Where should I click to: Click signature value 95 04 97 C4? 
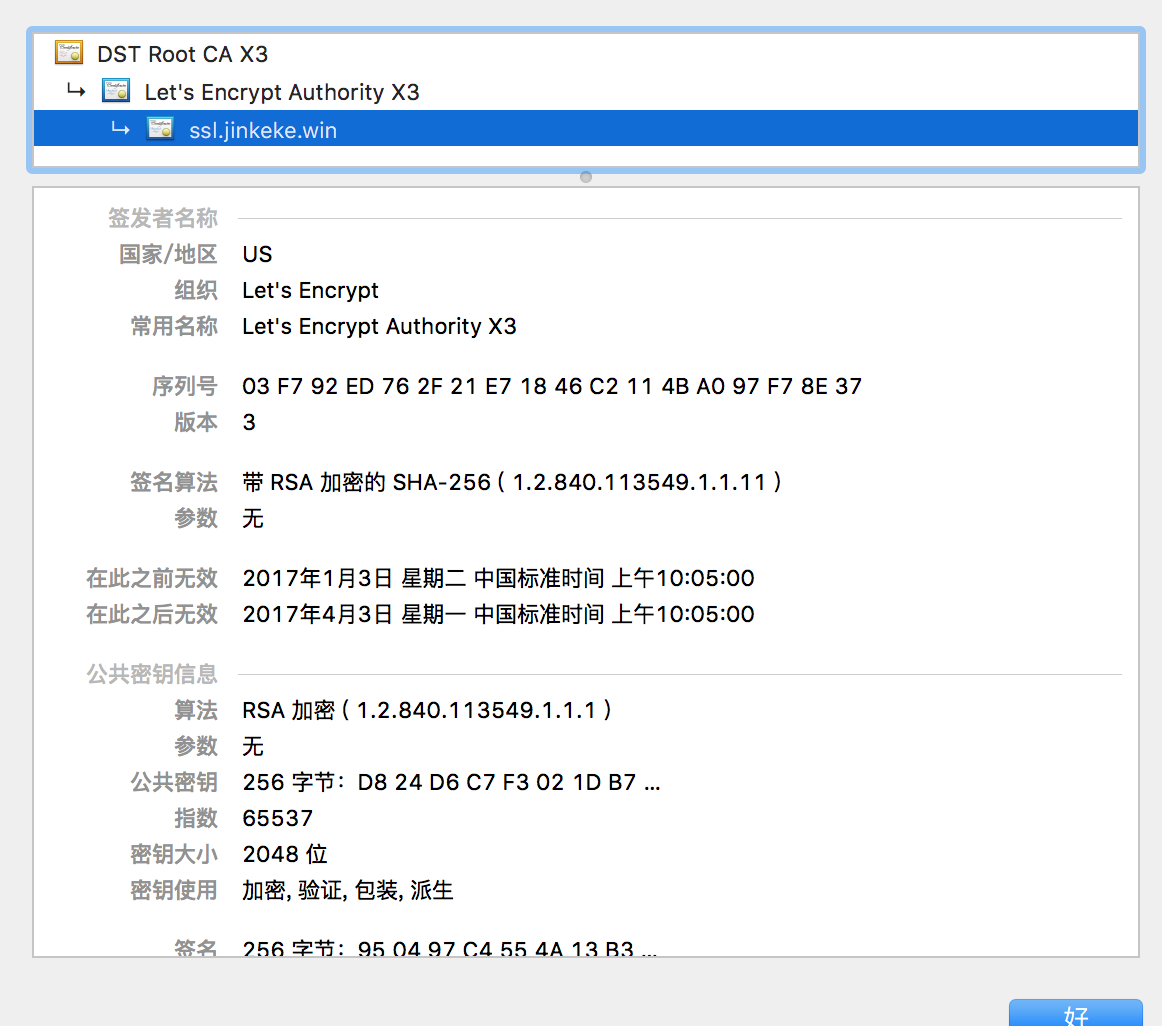click(x=449, y=948)
